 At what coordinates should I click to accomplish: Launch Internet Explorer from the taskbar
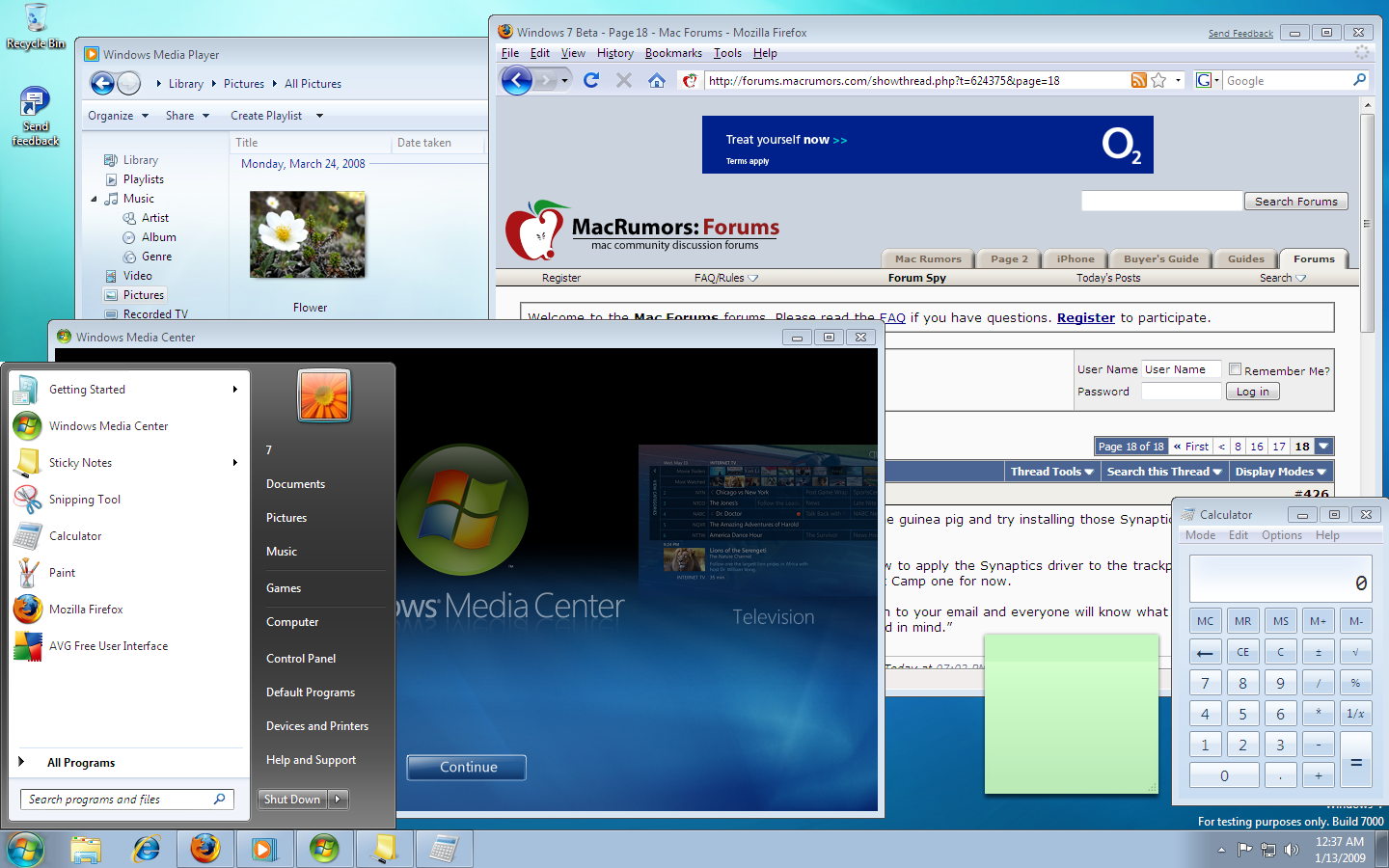coord(147,850)
